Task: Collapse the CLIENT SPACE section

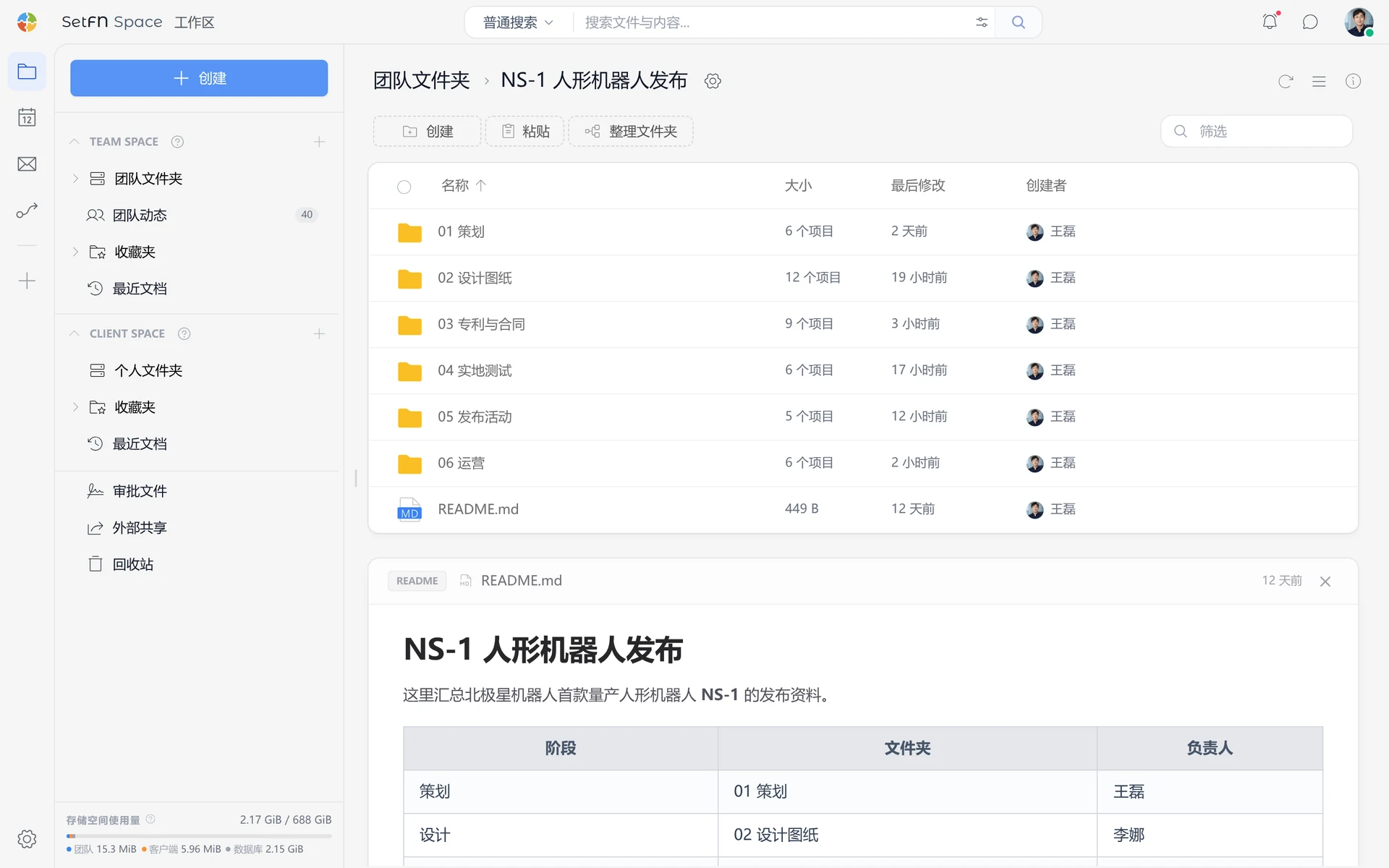Action: [x=74, y=333]
